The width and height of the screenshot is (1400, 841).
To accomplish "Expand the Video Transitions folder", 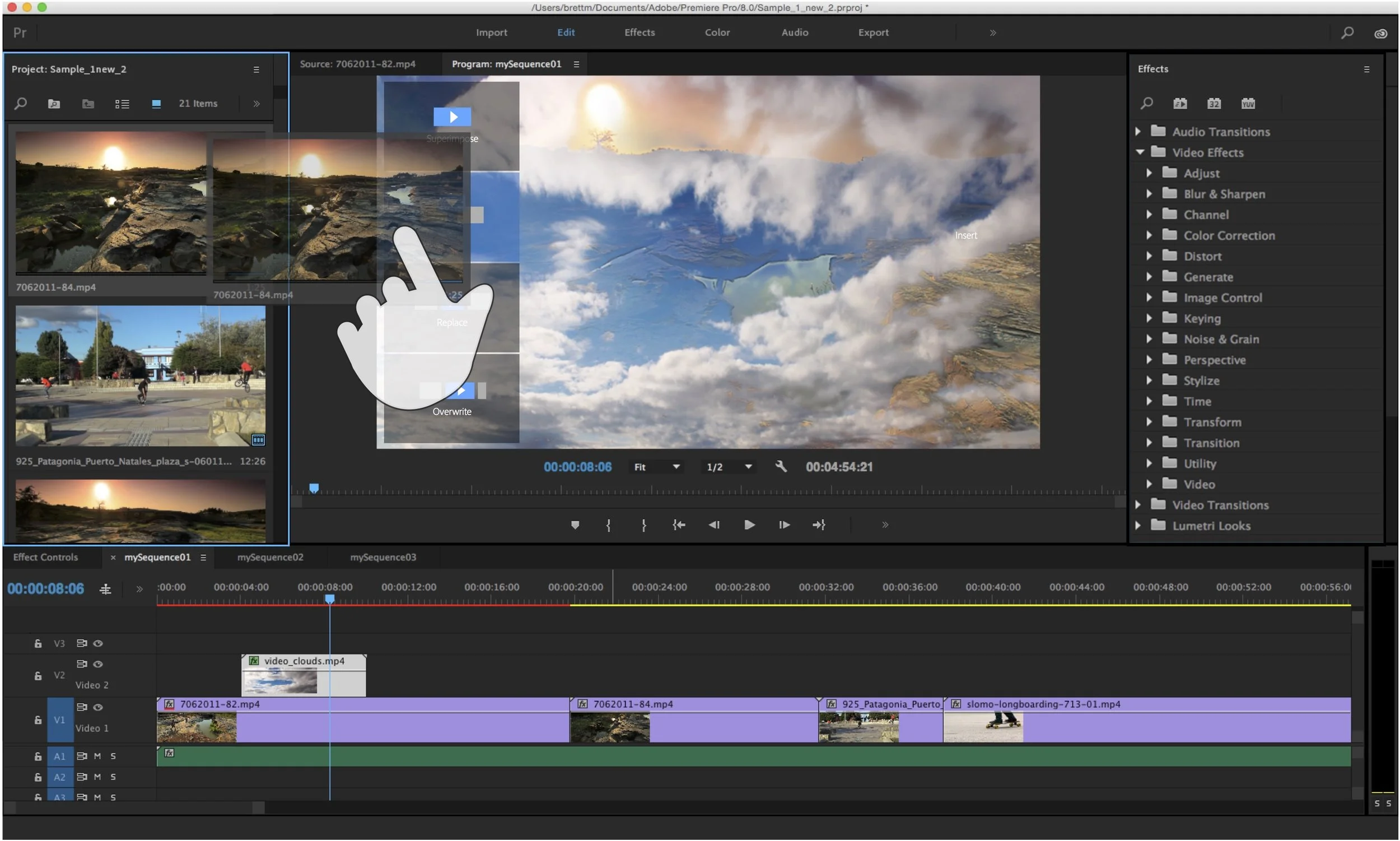I will 1138,504.
